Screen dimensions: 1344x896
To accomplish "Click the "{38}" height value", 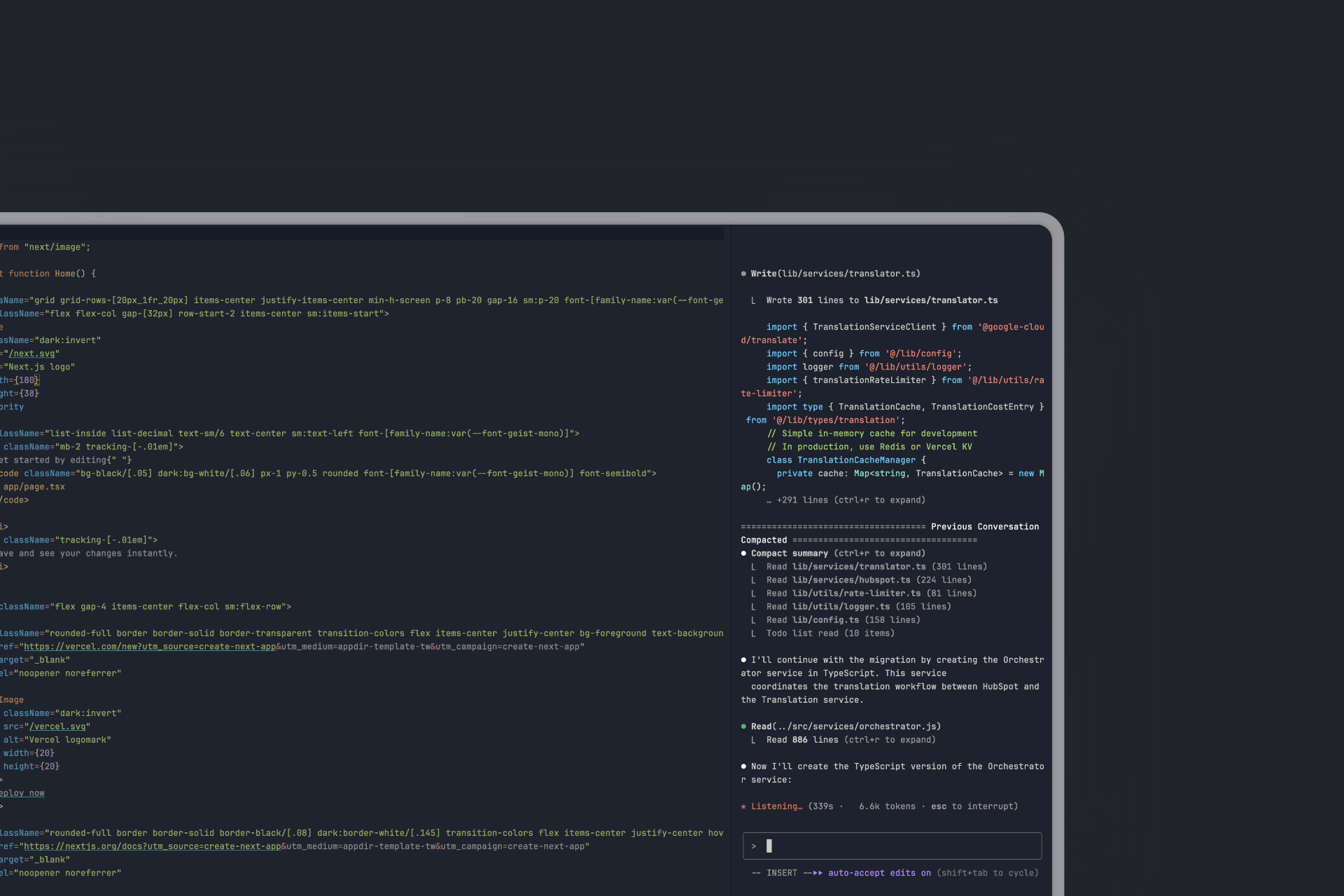I will pos(29,393).
